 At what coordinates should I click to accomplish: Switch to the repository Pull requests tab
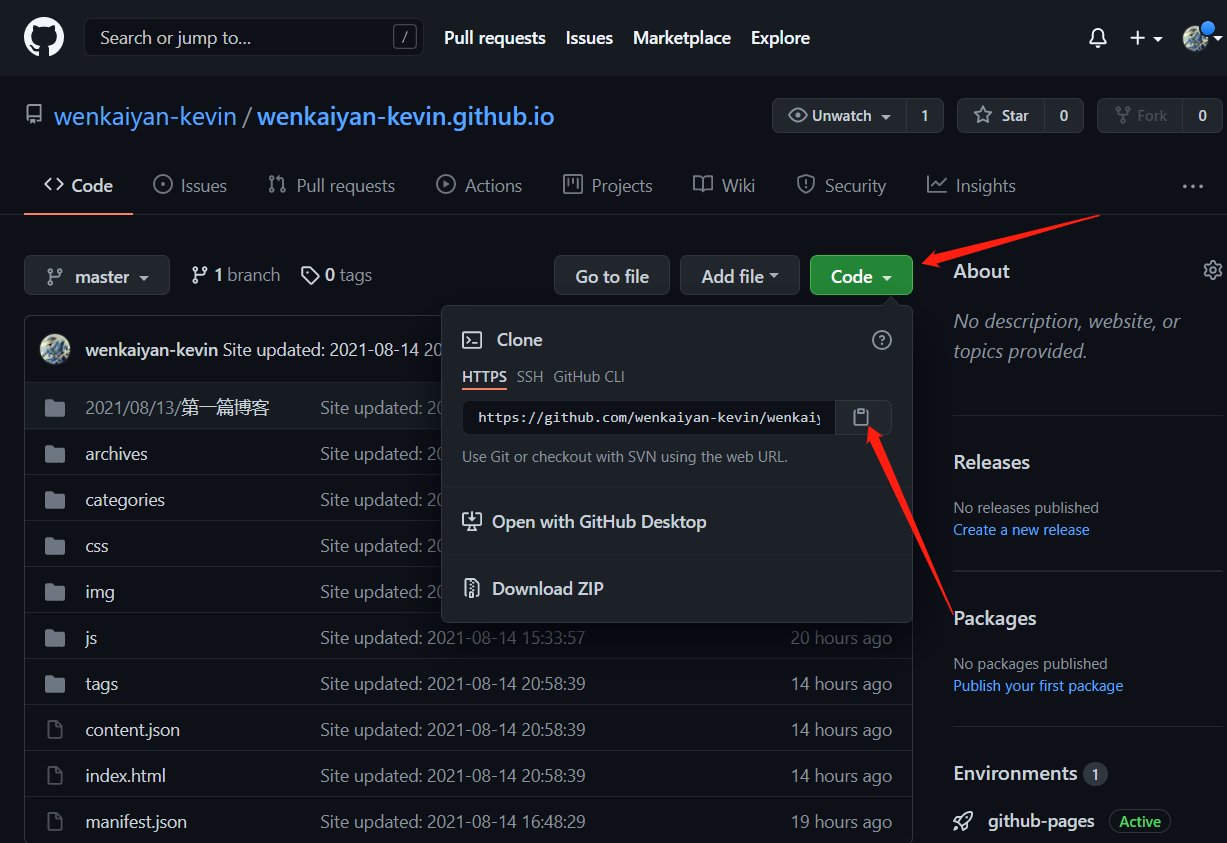point(331,186)
